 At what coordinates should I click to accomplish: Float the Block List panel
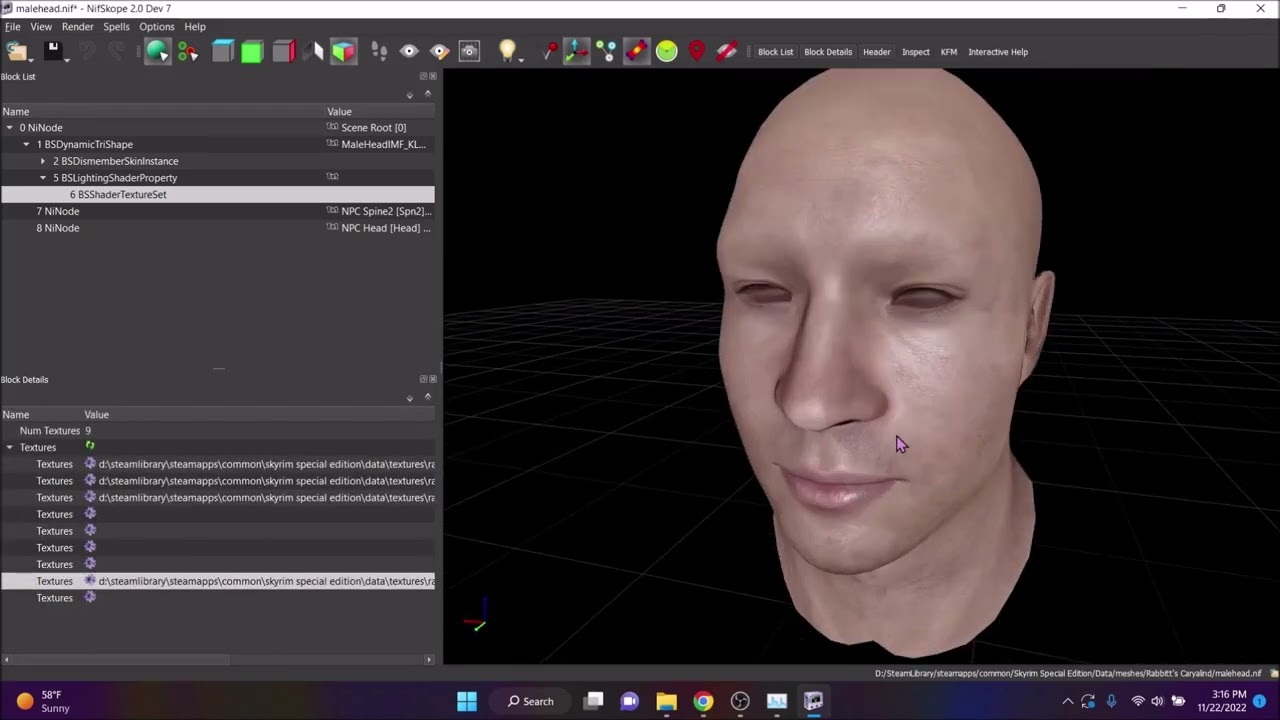point(423,77)
